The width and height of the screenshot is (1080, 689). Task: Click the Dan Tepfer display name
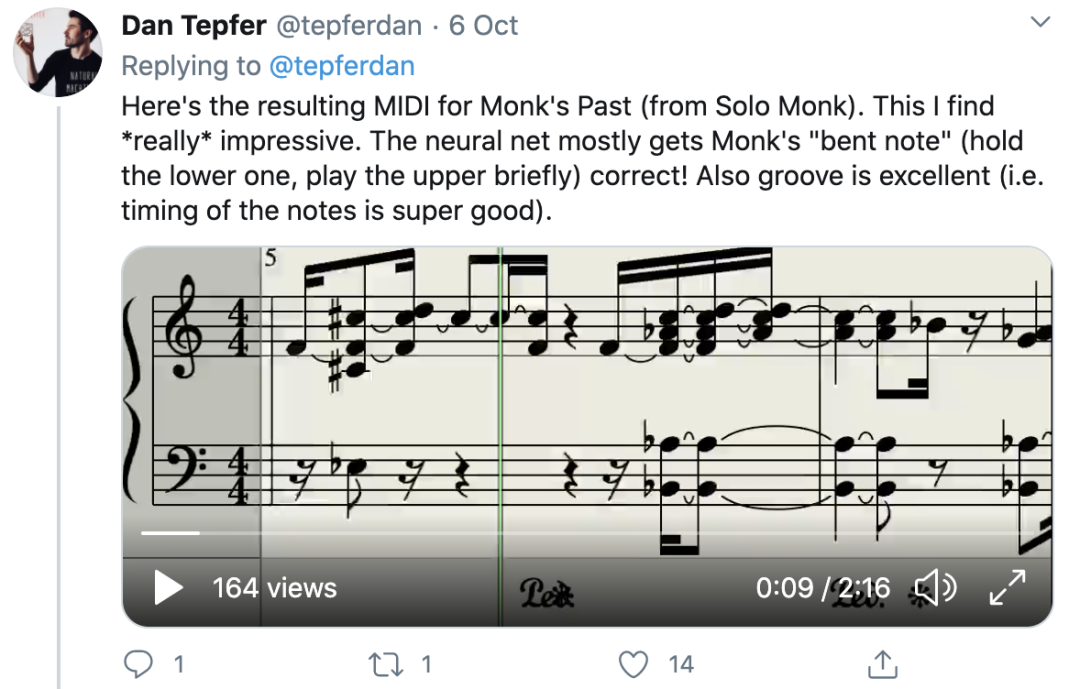click(194, 25)
